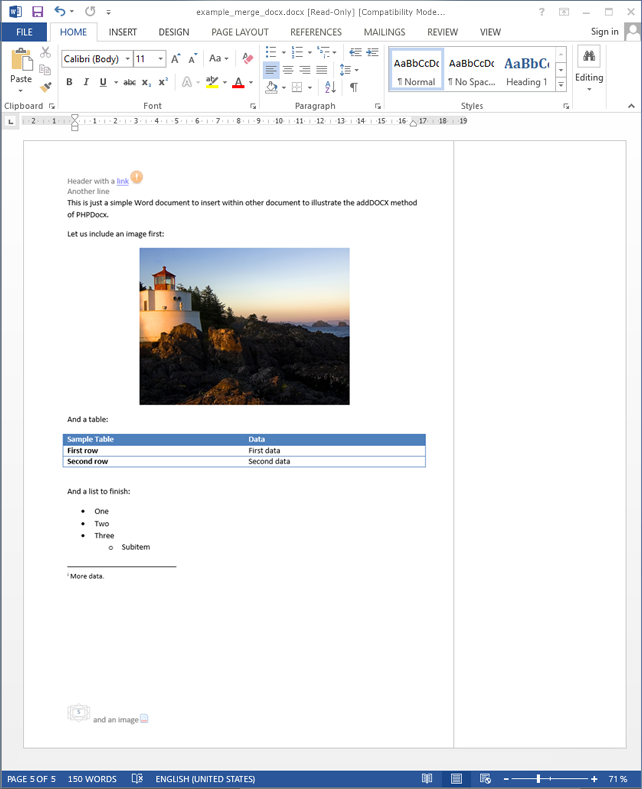Clear all formatting with the eraser icon
642x789 pixels.
[x=247, y=58]
